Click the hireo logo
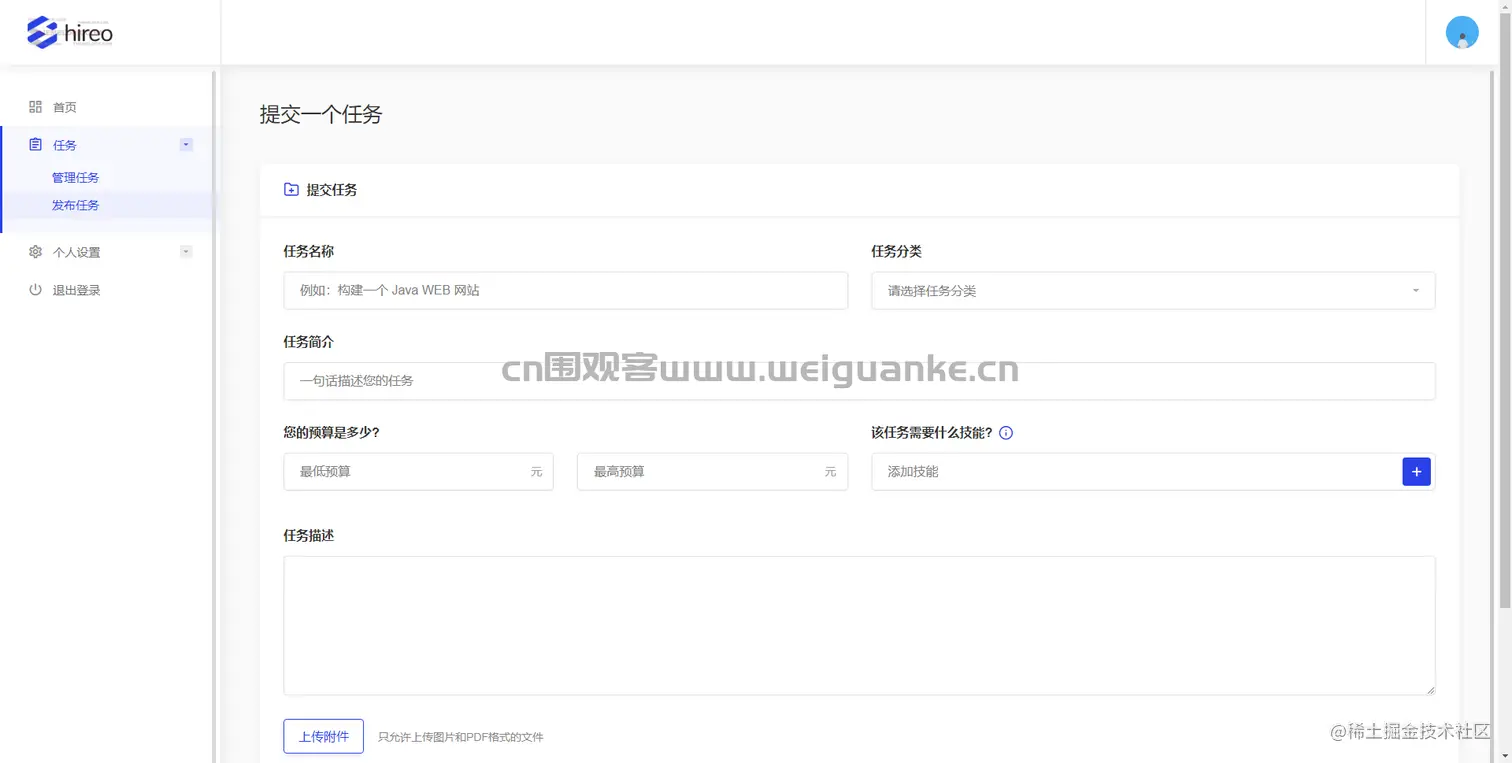The width and height of the screenshot is (1512, 763). point(70,32)
